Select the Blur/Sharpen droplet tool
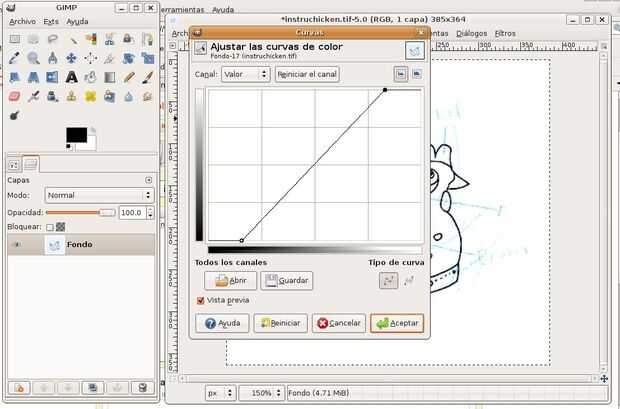This screenshot has height=409, width=620. tap(129, 96)
